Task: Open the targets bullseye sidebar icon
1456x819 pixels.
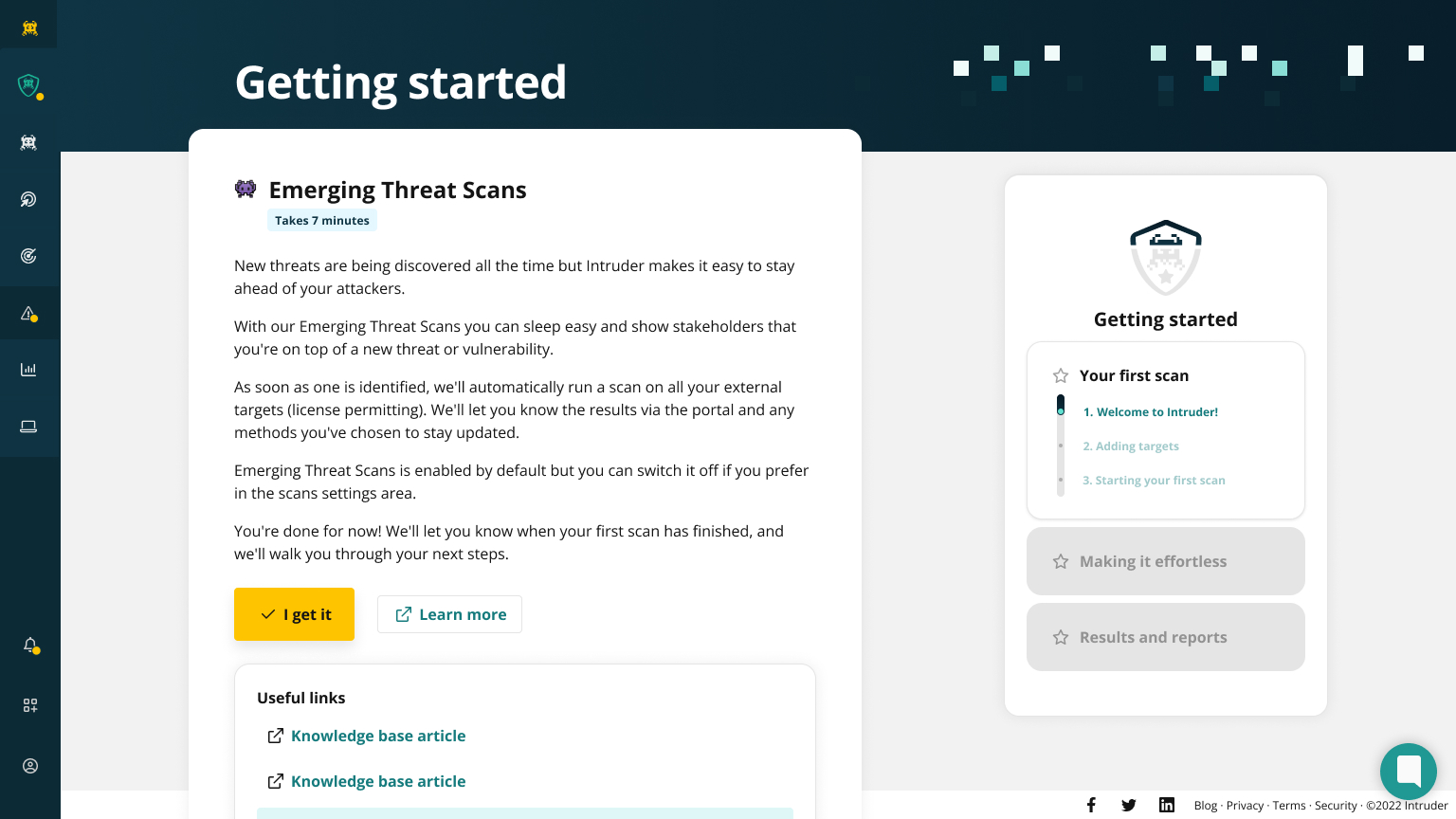Action: [x=29, y=256]
